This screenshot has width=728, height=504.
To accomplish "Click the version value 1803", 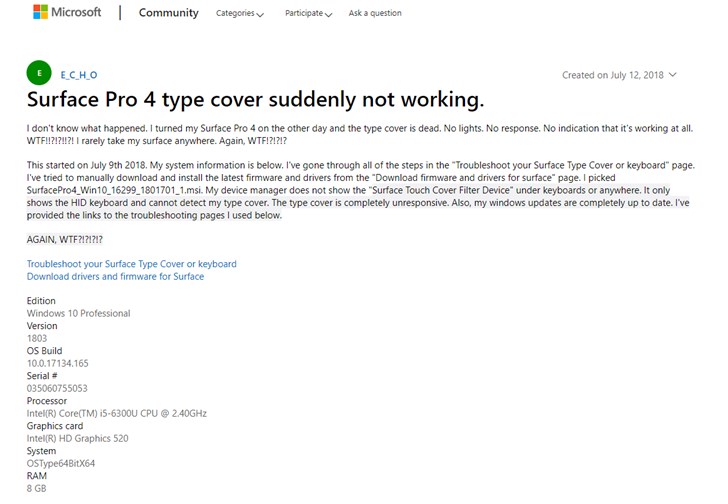I will click(x=37, y=338).
